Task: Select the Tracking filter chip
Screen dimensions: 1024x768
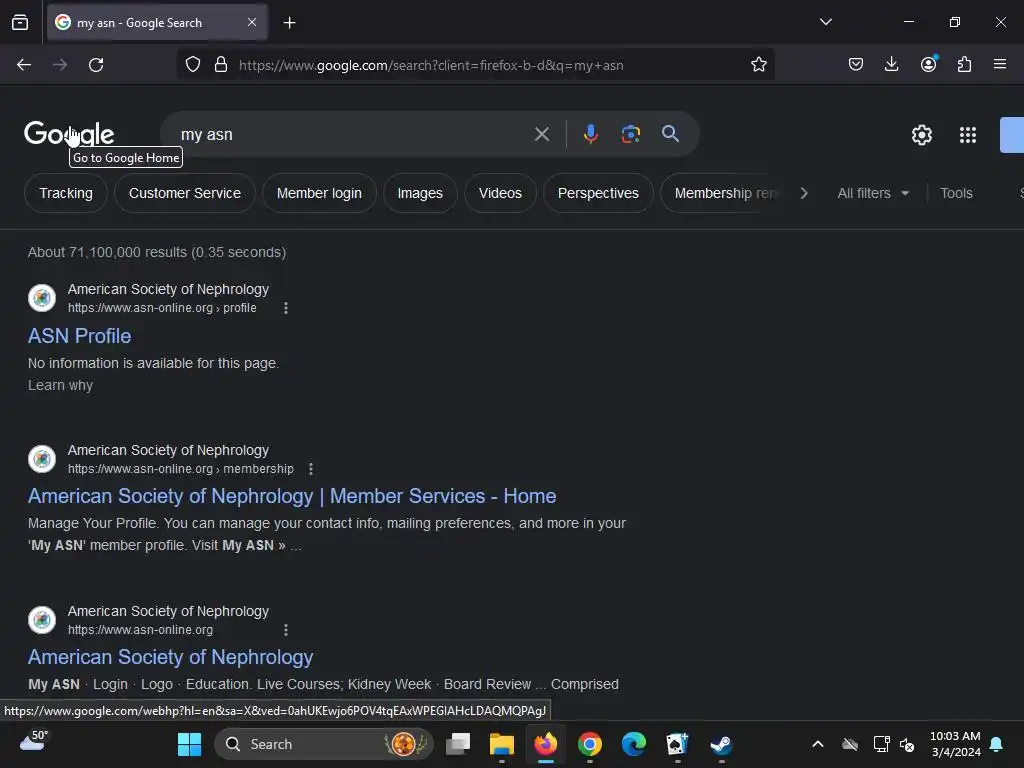Action: tap(66, 193)
